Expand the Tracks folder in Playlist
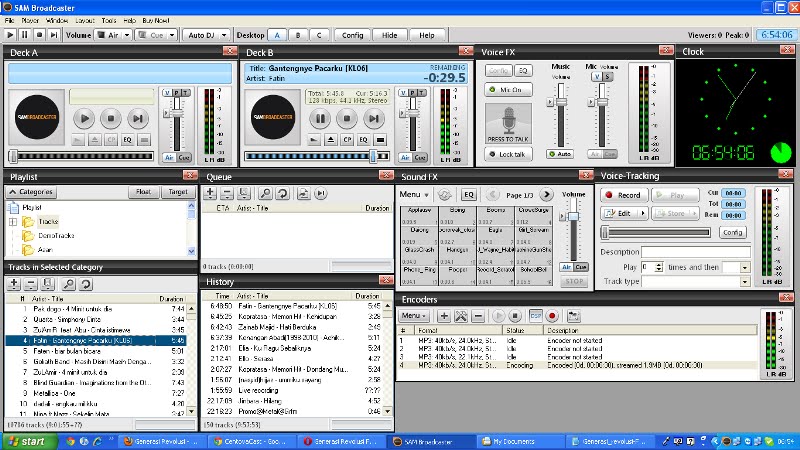 (13, 222)
